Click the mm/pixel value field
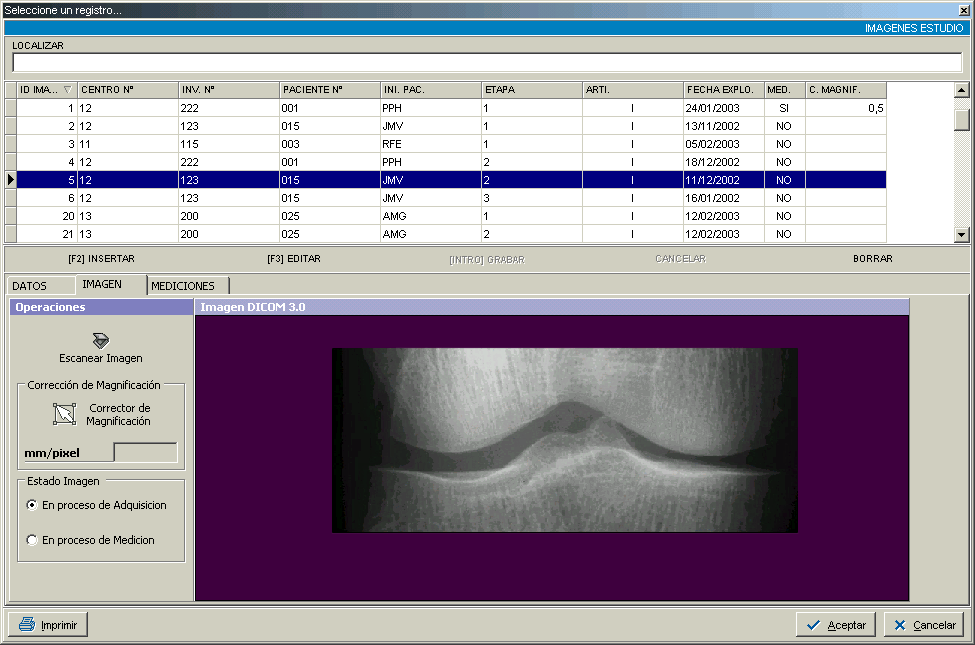This screenshot has width=975, height=645. 145,453
